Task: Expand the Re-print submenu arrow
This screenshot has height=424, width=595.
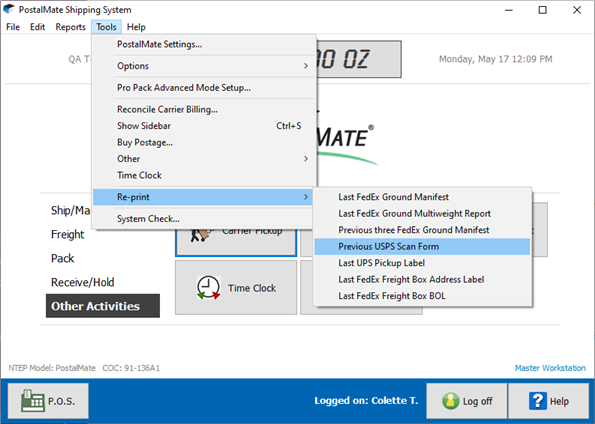Action: tap(306, 197)
